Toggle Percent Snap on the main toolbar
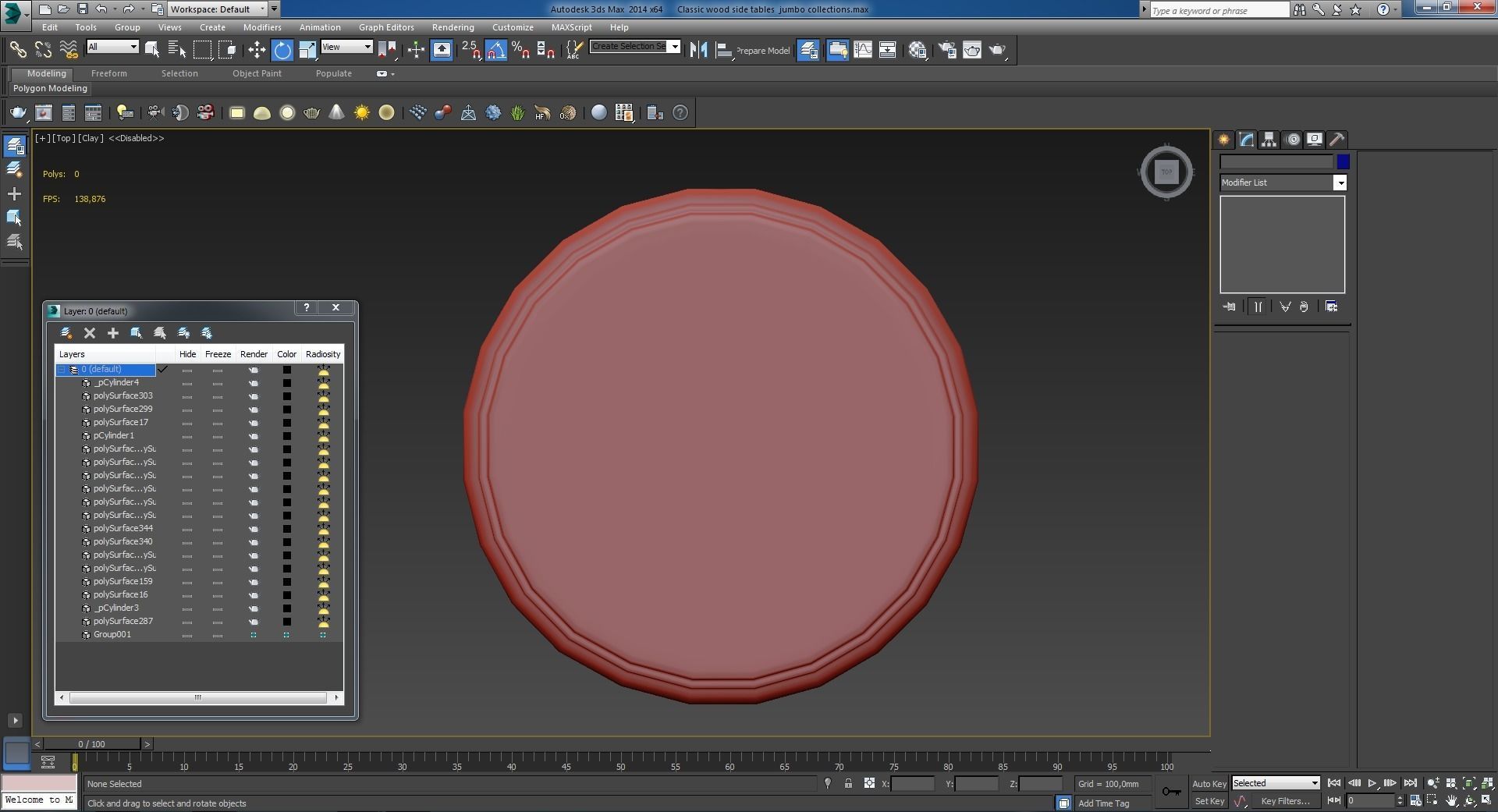Image resolution: width=1498 pixels, height=812 pixels. point(520,50)
